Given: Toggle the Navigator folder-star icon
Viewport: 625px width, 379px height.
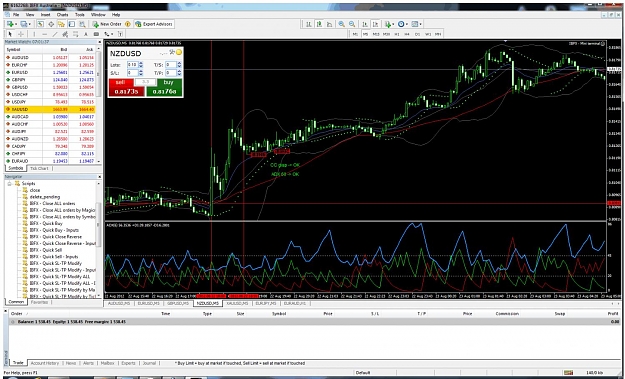Looking at the screenshot, I should (61, 24).
